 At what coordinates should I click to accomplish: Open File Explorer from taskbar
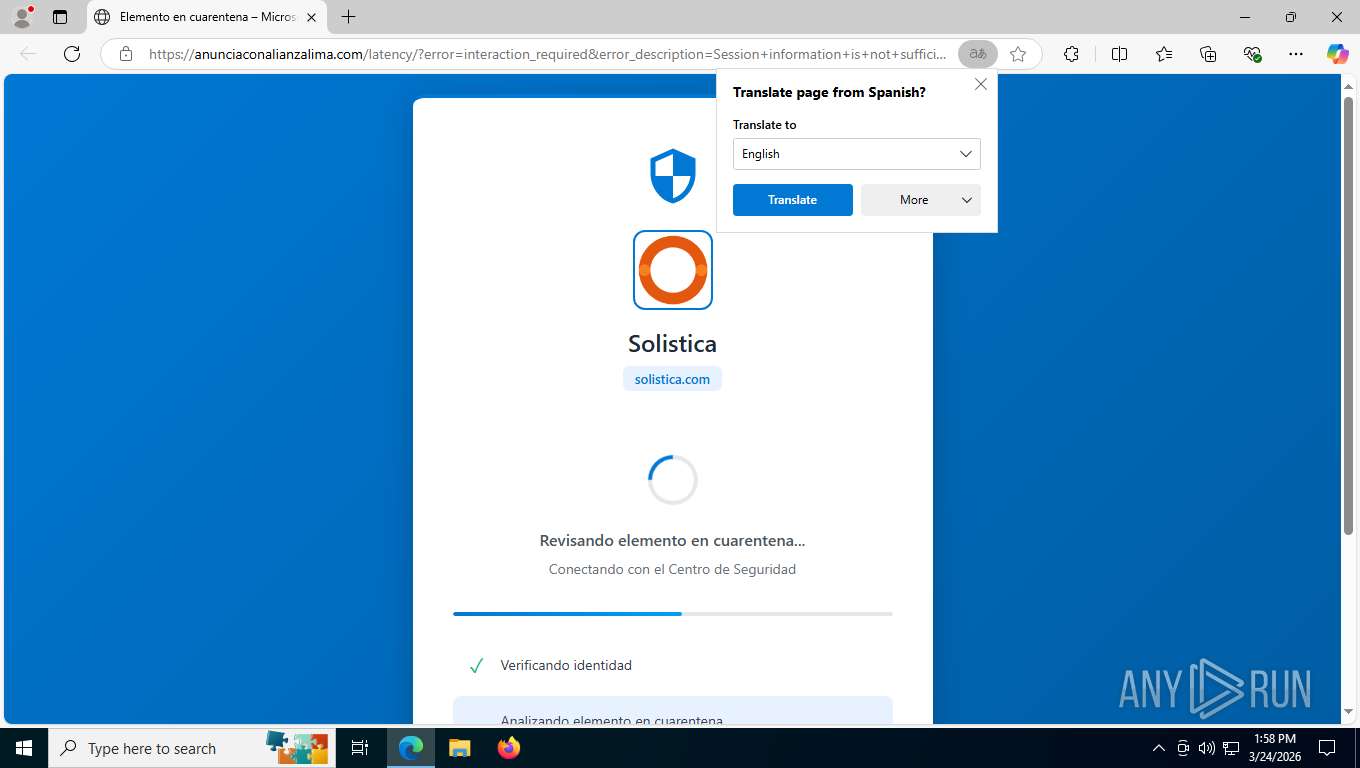(459, 748)
